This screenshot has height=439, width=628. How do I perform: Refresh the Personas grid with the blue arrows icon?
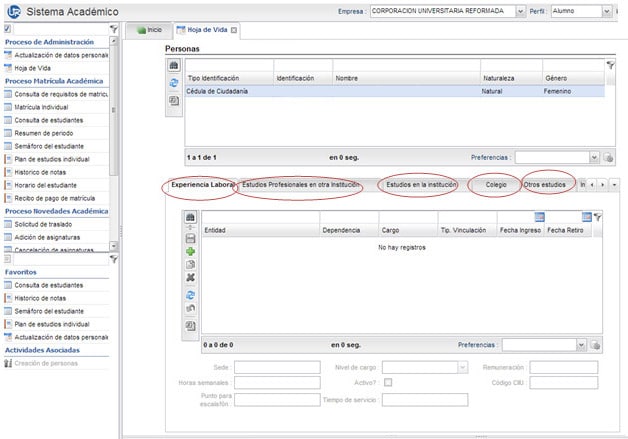pos(174,83)
